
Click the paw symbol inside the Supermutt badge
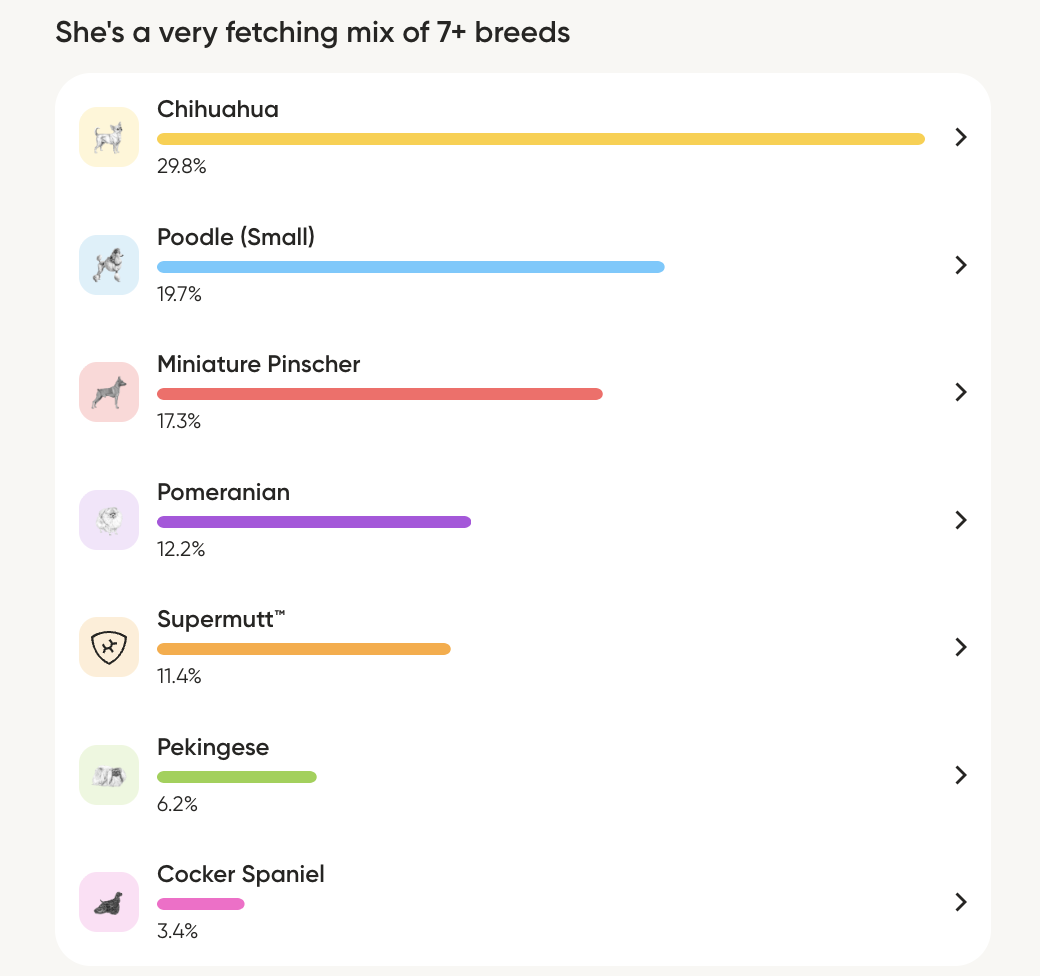108,647
